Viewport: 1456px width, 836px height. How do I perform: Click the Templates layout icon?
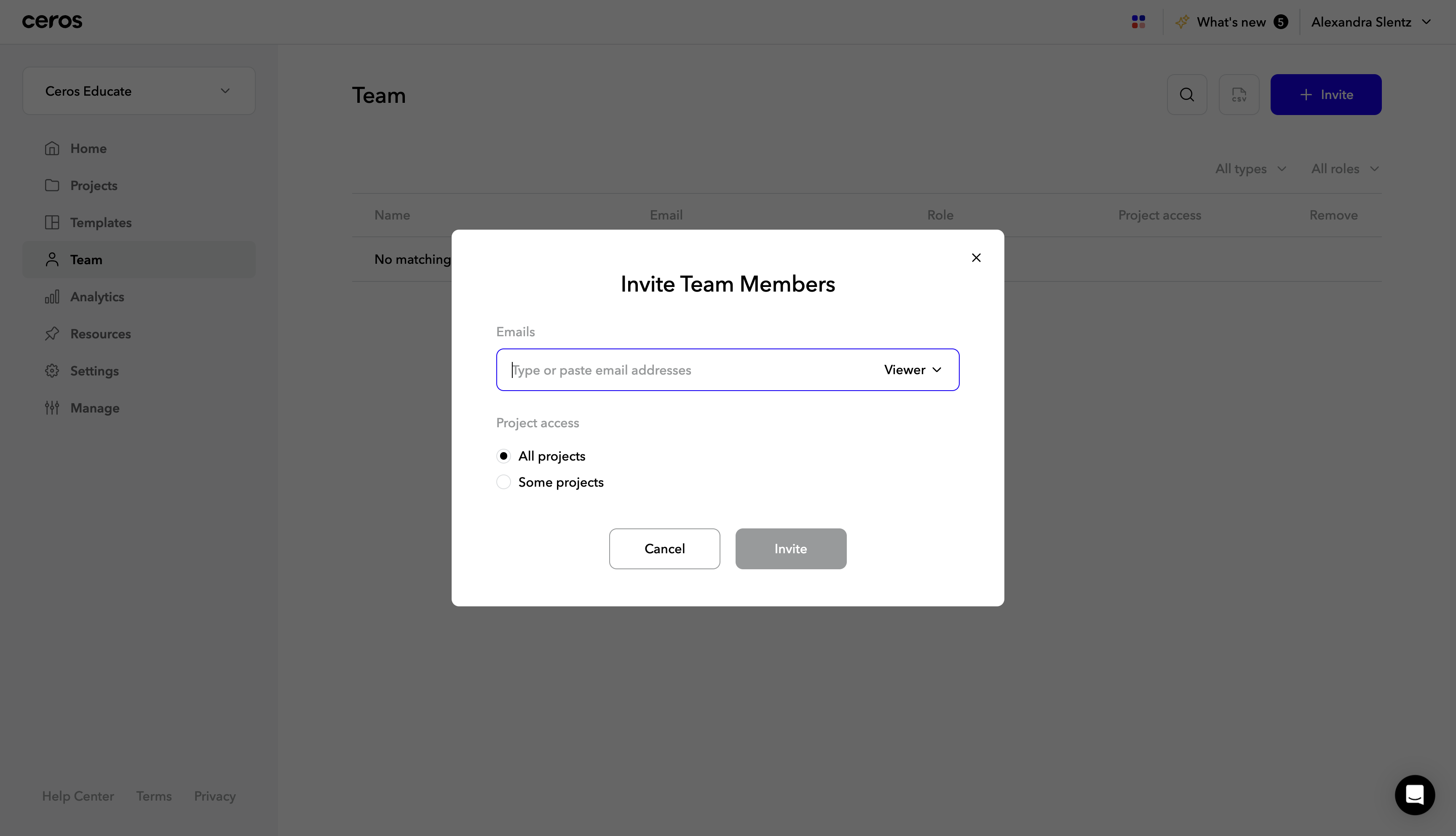coord(52,222)
